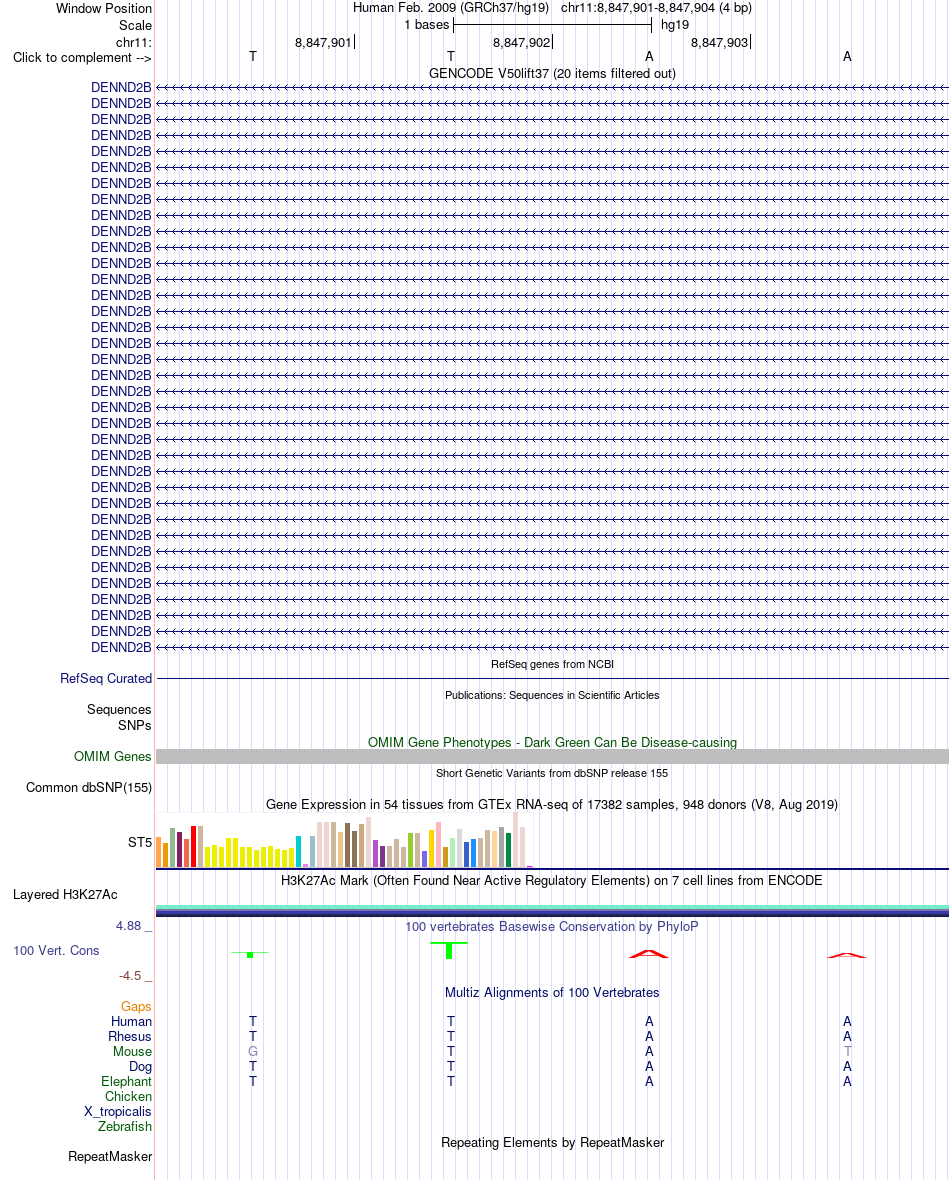The width and height of the screenshot is (950, 1180).
Task: Click the 'Mouse' species label
Action: 132,1051
